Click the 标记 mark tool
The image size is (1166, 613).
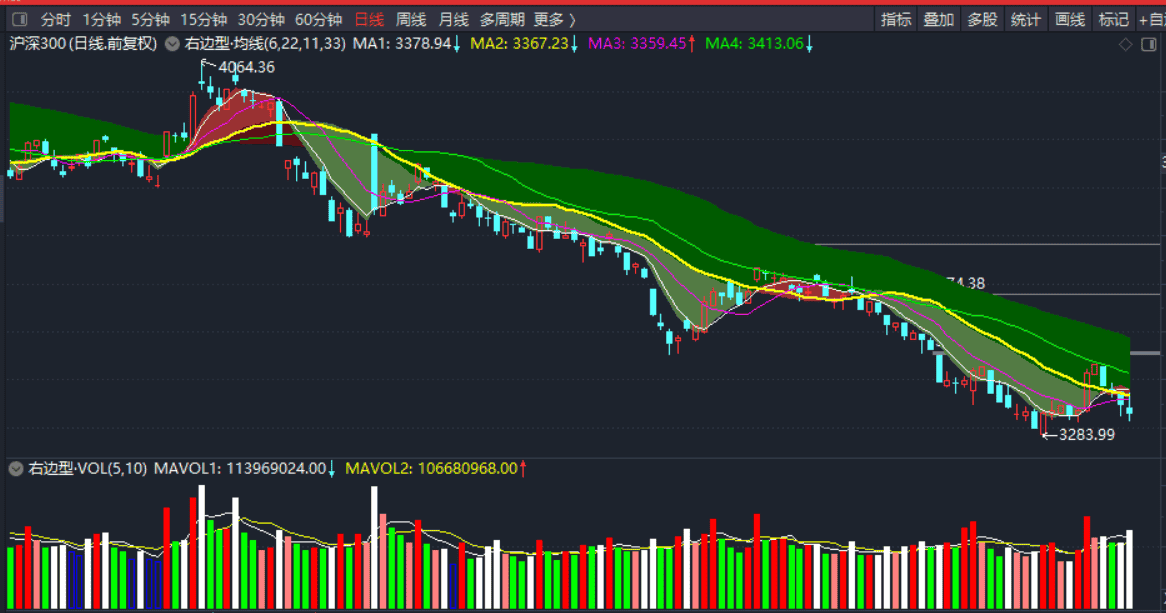(1113, 19)
